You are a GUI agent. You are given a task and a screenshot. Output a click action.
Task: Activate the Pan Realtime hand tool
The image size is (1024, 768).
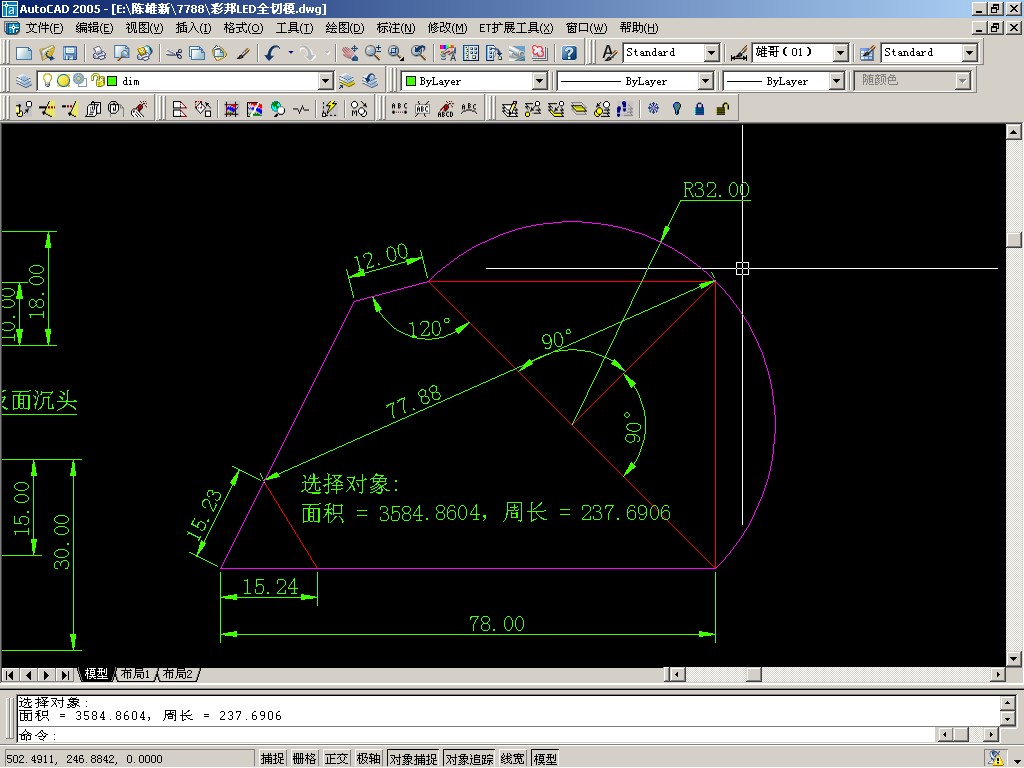pos(350,53)
